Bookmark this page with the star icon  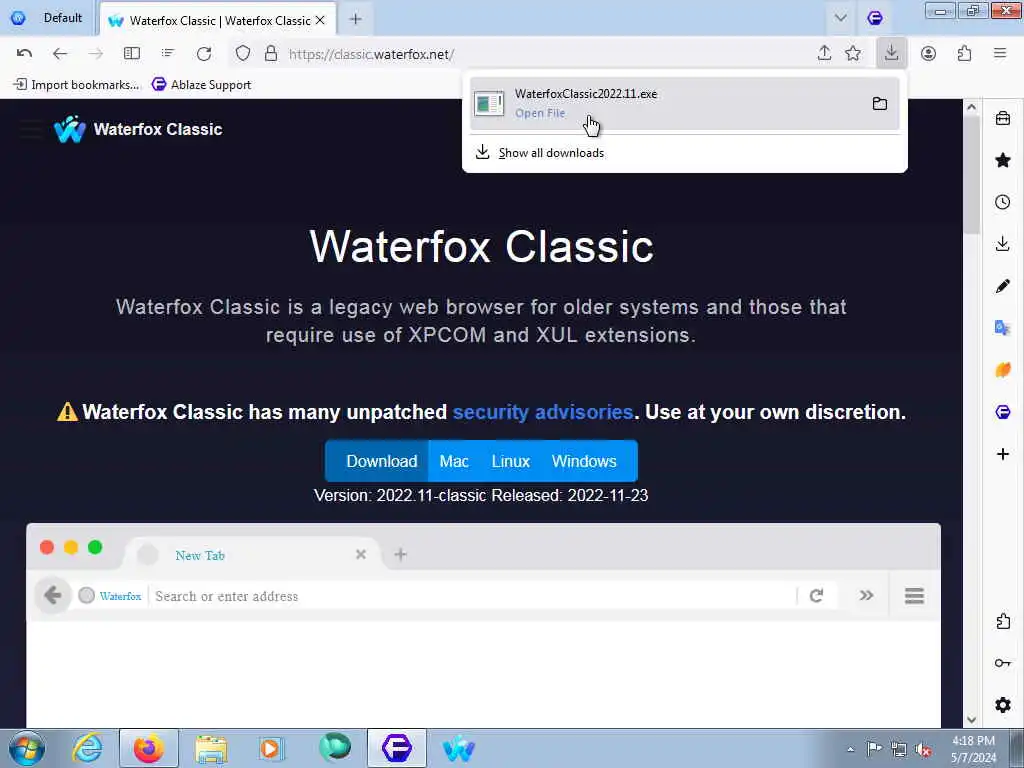point(853,54)
